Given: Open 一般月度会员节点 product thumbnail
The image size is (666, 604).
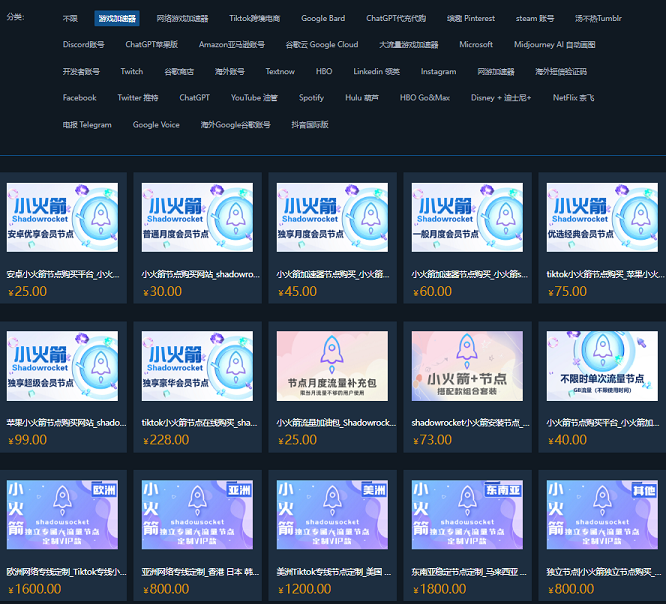Looking at the screenshot, I should click(467, 217).
